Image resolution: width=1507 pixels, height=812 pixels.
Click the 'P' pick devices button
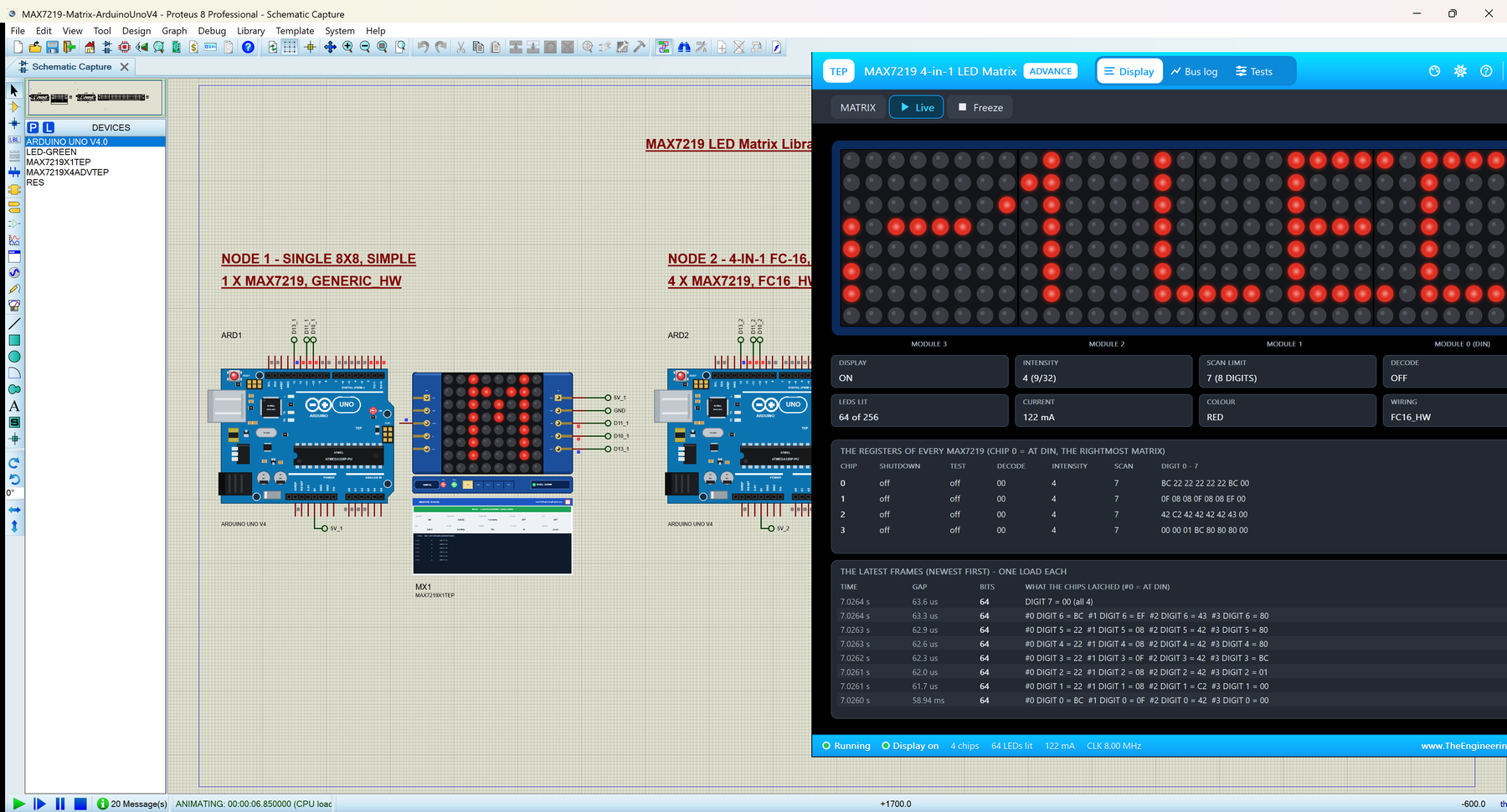click(x=33, y=127)
